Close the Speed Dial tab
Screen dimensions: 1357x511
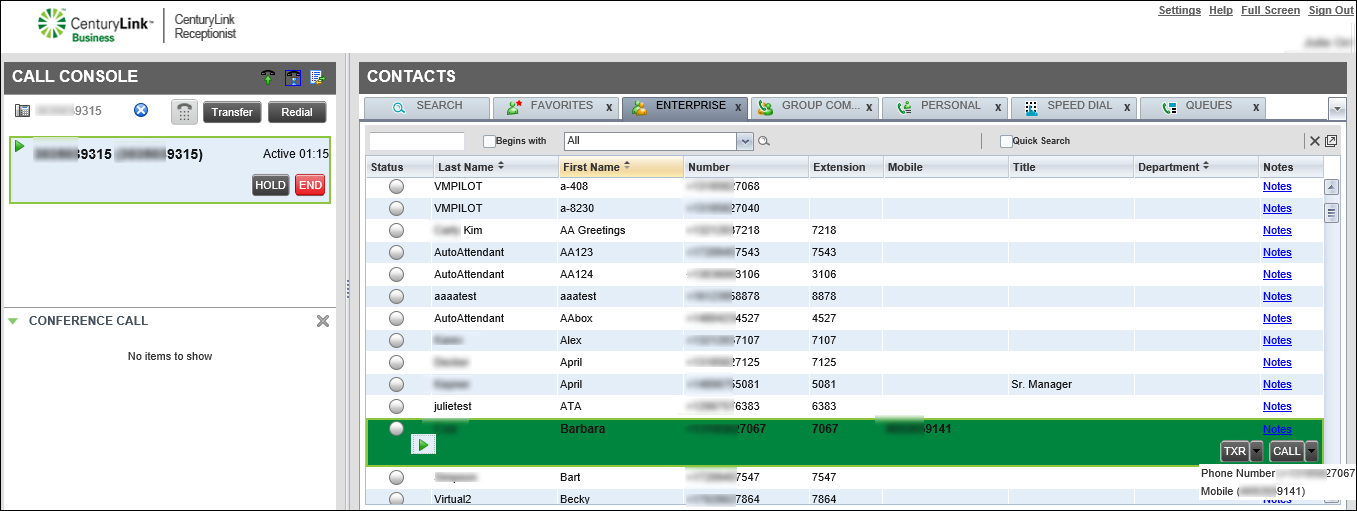[x=1127, y=107]
